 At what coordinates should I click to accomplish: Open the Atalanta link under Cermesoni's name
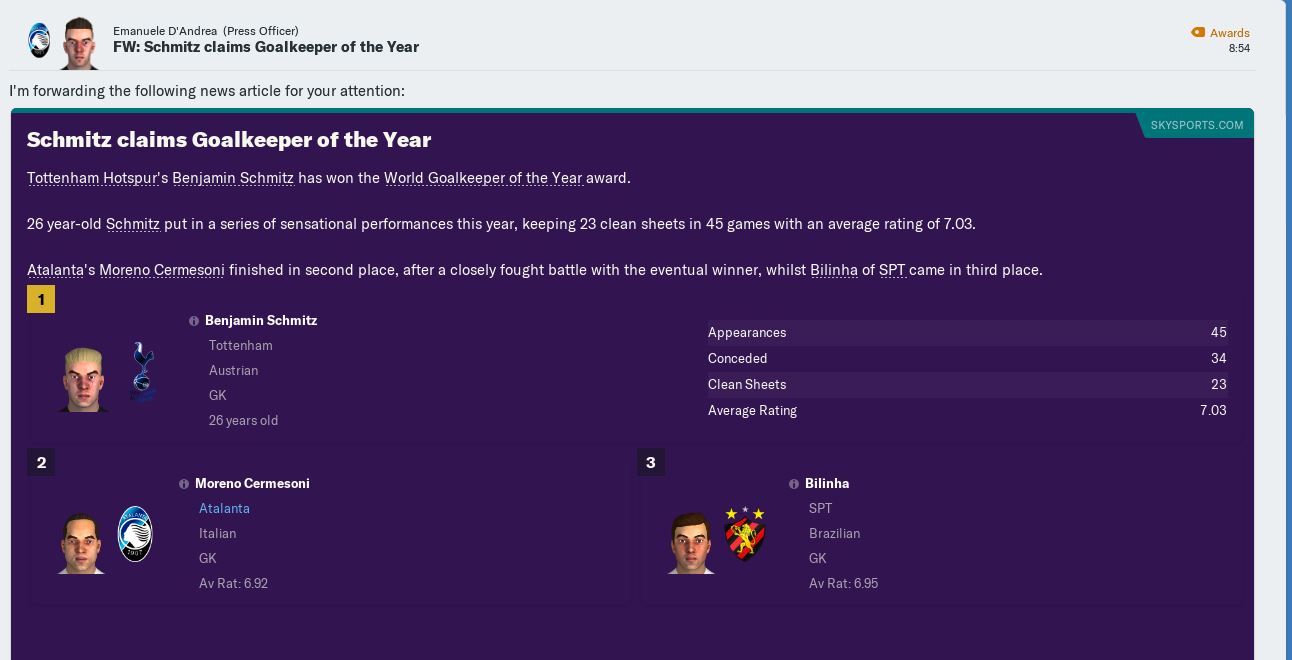(x=224, y=508)
